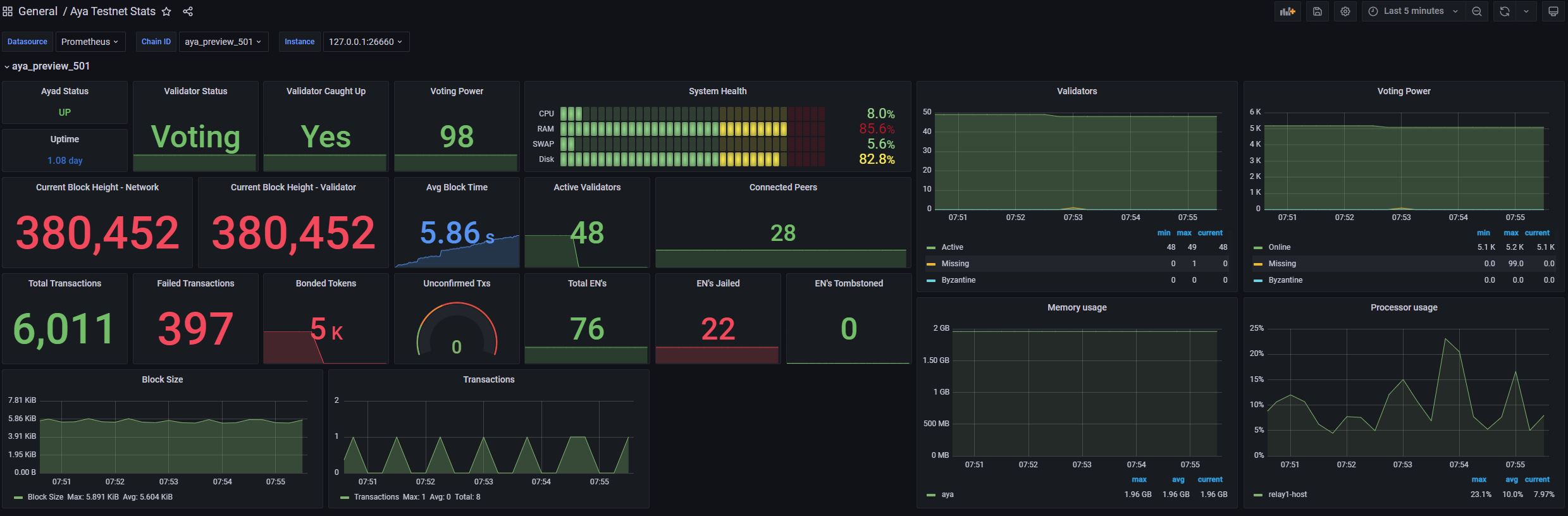Open the aya_preview_501 Chain ID dropdown
1568x516 pixels.
pyautogui.click(x=223, y=42)
